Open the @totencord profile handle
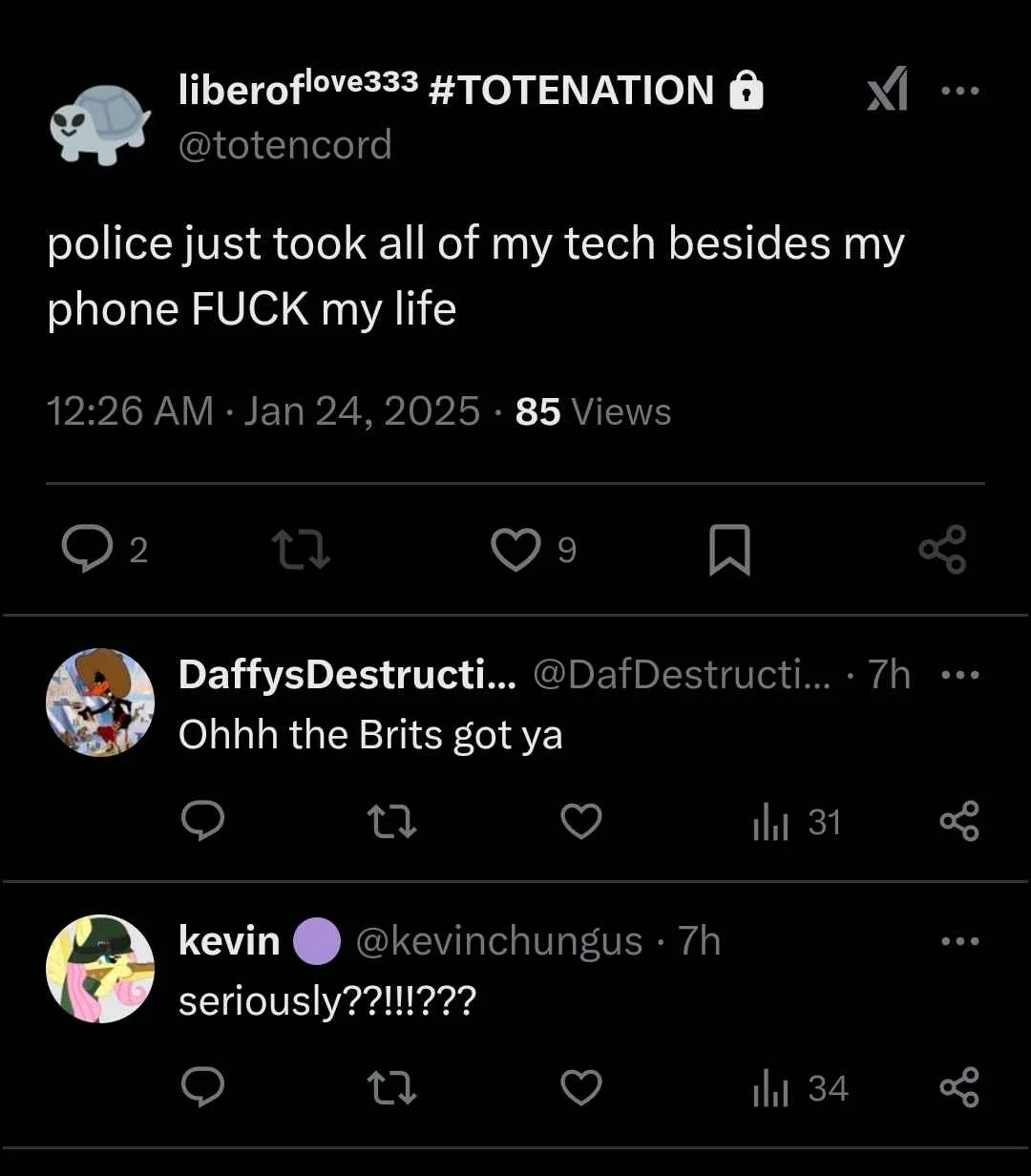Screen dimensions: 1031x1176 click(x=285, y=145)
